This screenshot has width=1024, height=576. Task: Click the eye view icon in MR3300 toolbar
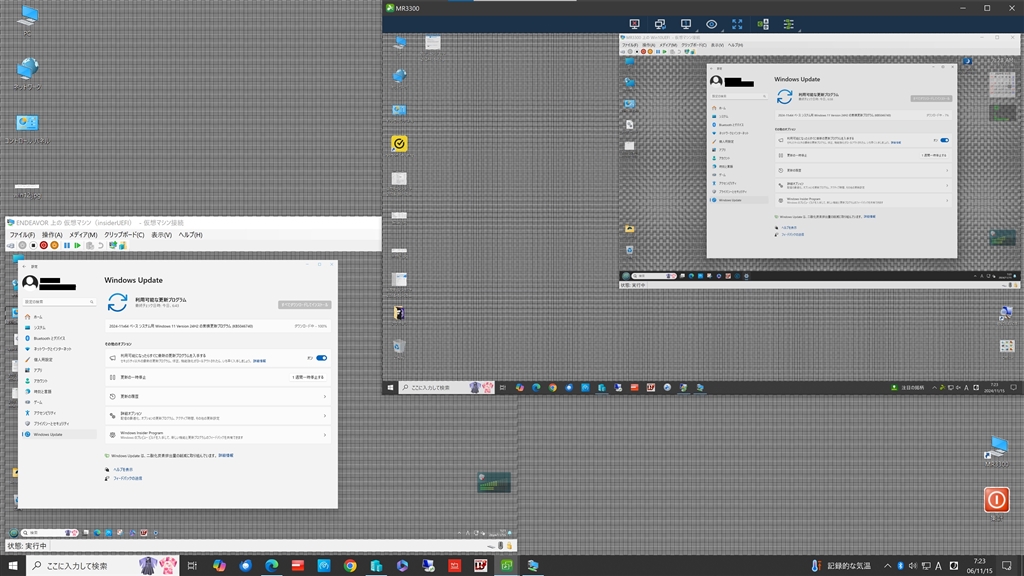(x=711, y=24)
